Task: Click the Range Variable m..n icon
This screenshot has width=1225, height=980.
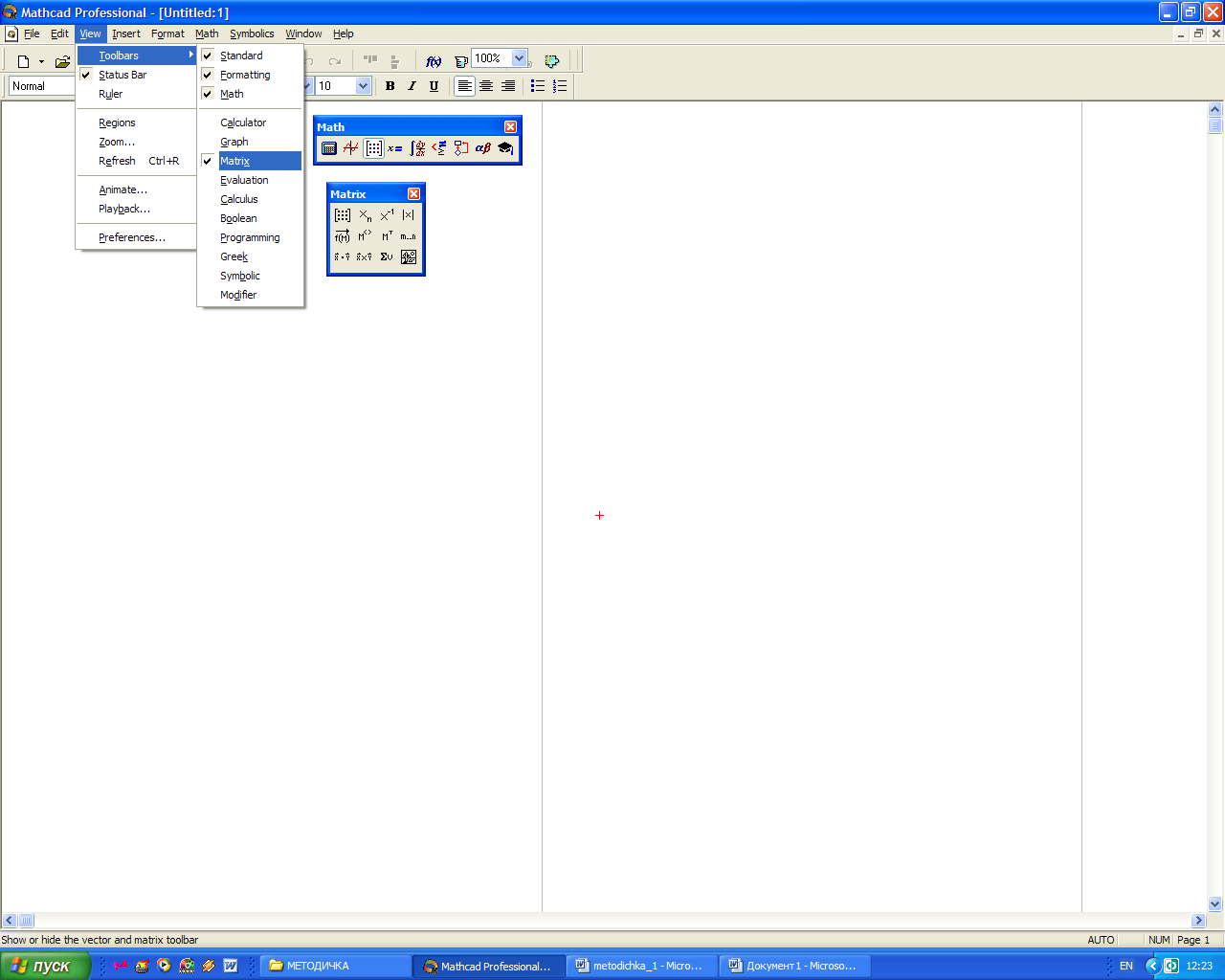Action: [x=409, y=236]
